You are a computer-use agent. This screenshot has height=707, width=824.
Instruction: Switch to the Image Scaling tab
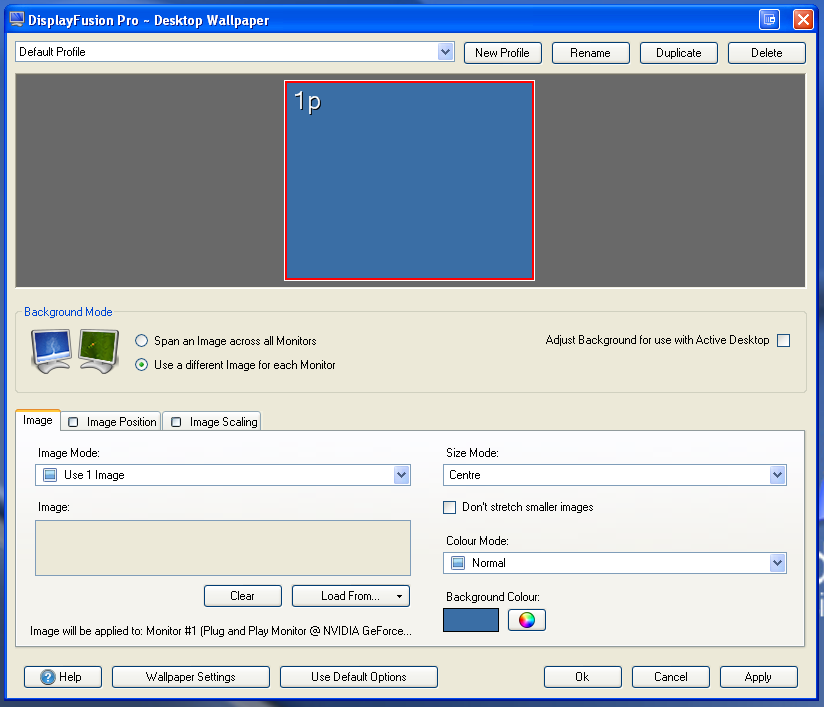coord(212,421)
